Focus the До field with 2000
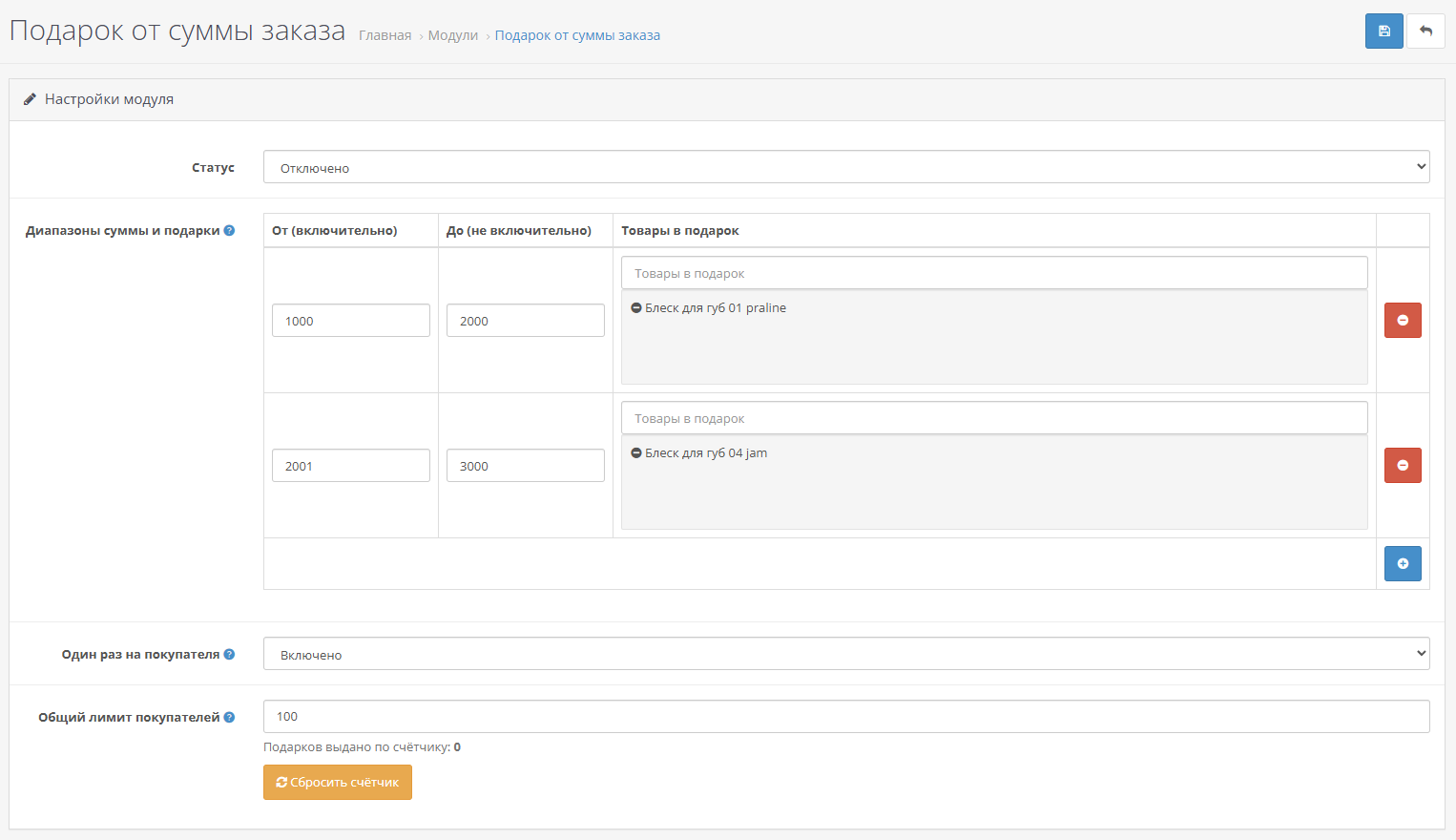This screenshot has height=840, width=1456. point(526,321)
